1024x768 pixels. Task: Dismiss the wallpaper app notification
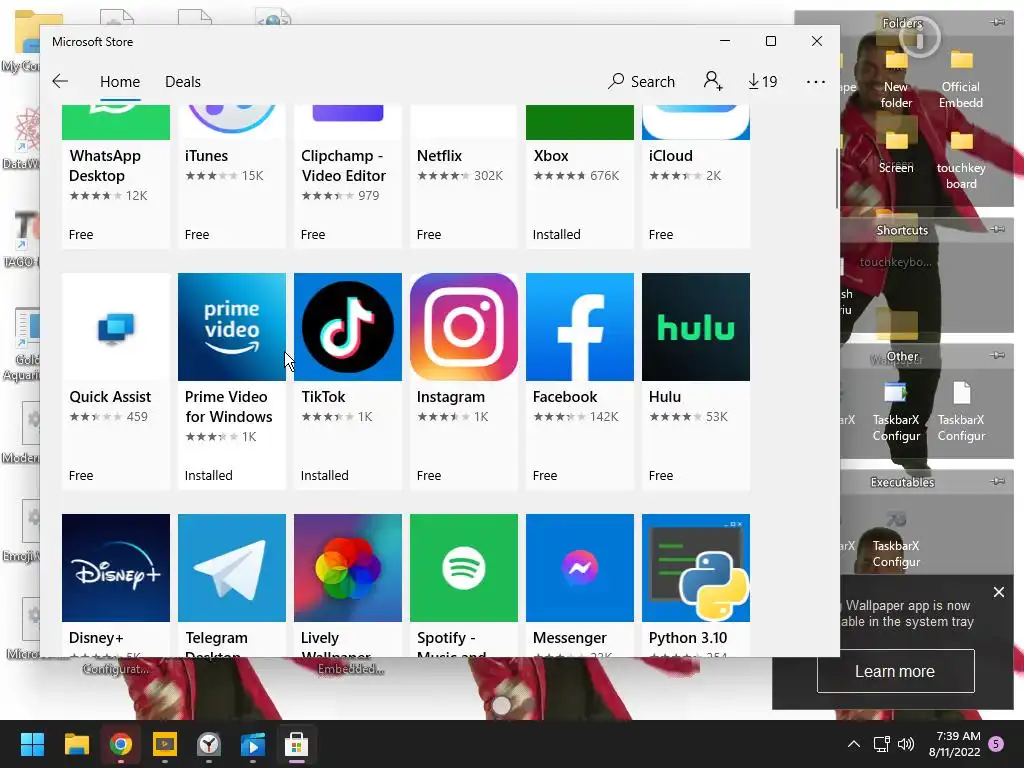[999, 592]
